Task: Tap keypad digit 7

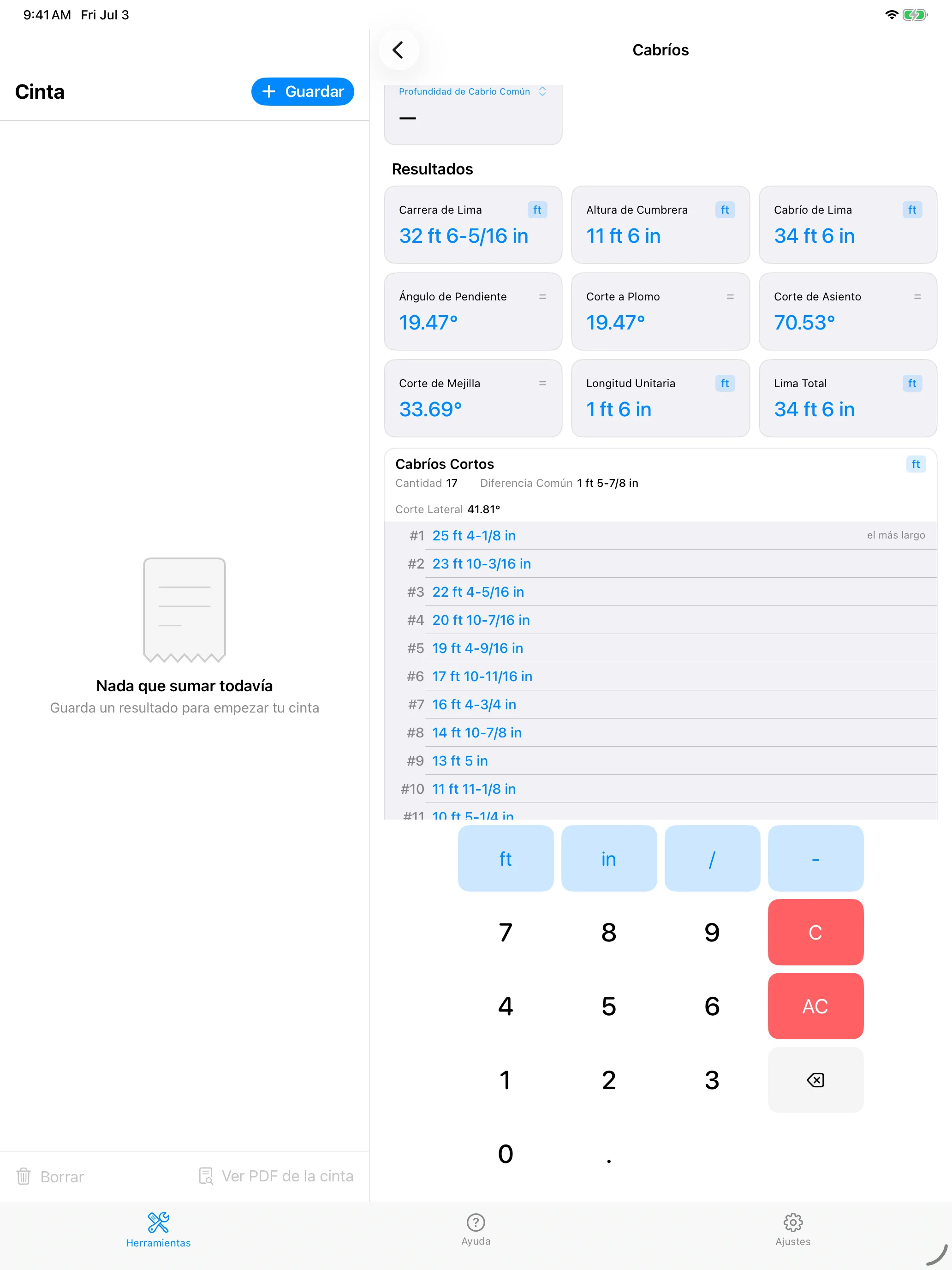Action: (506, 932)
